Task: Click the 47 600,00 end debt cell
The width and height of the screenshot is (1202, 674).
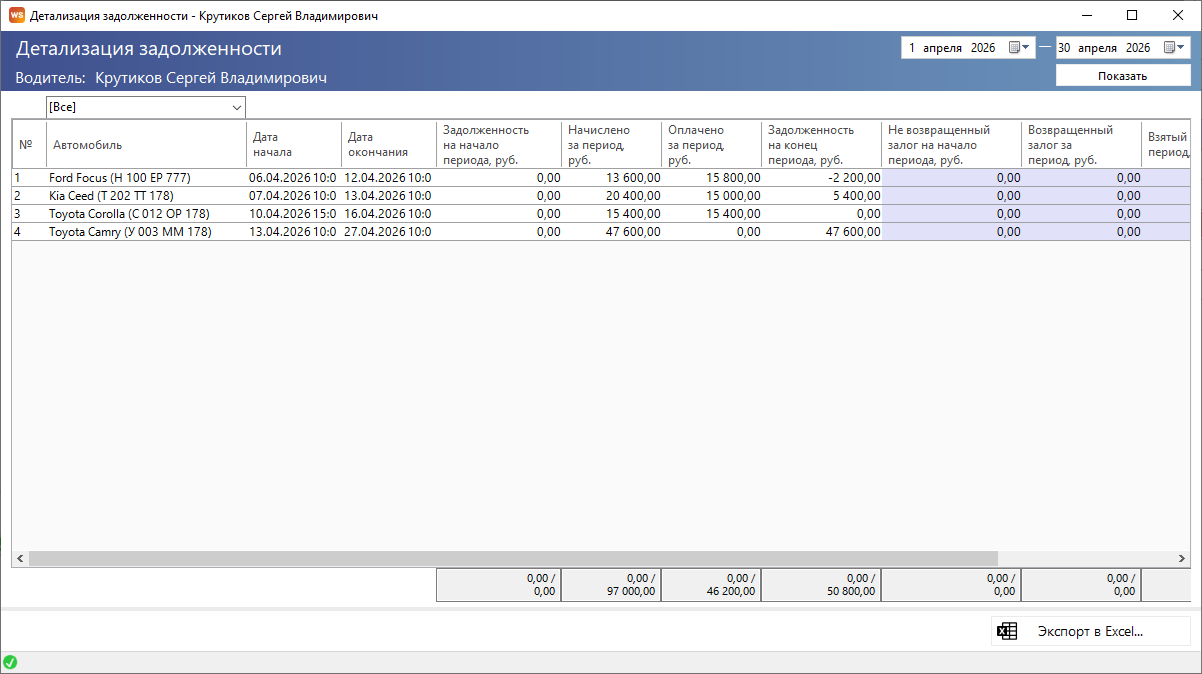Action: [x=822, y=231]
